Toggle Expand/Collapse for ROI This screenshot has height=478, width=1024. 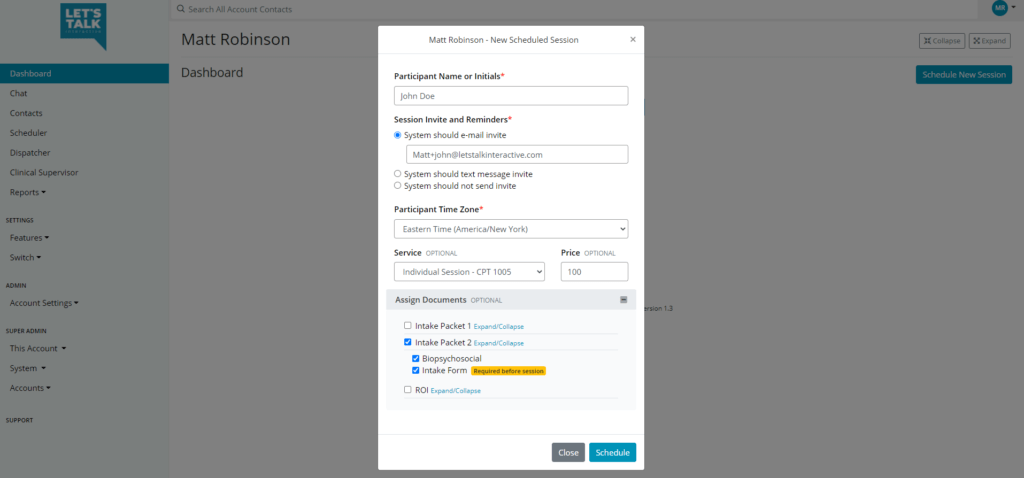pyautogui.click(x=455, y=391)
